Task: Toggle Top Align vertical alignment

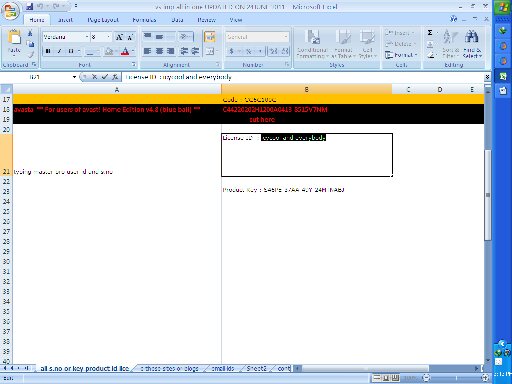Action: 147,36
